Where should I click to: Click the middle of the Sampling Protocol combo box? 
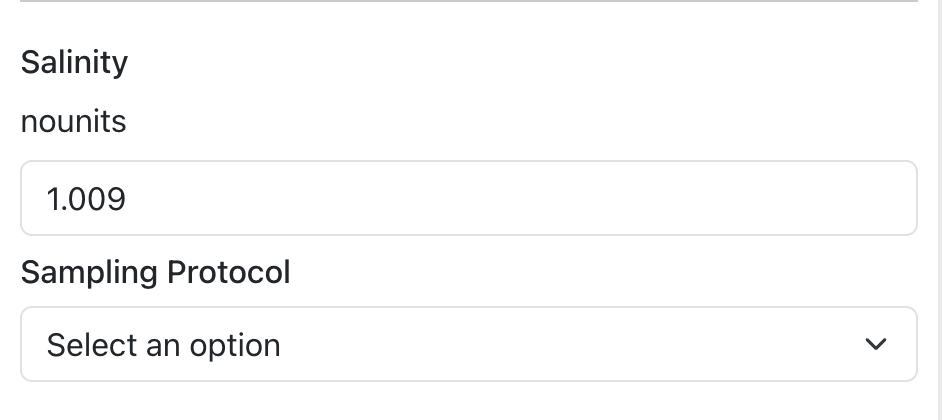(x=468, y=345)
